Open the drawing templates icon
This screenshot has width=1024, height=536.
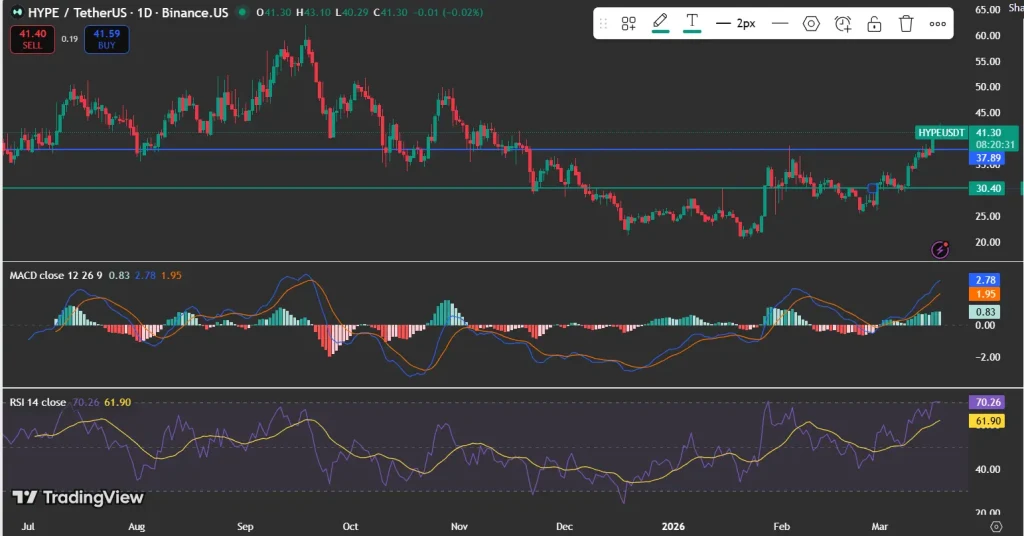(x=628, y=24)
